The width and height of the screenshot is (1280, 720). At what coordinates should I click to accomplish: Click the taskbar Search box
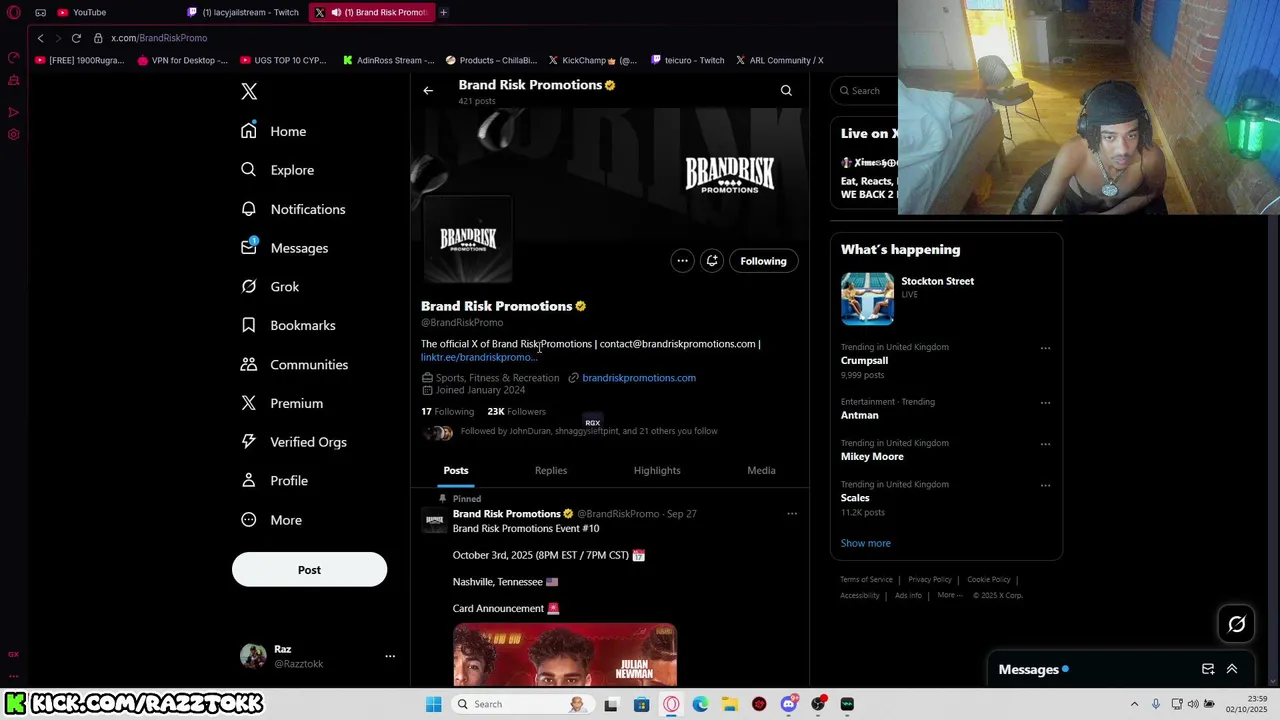[521, 704]
